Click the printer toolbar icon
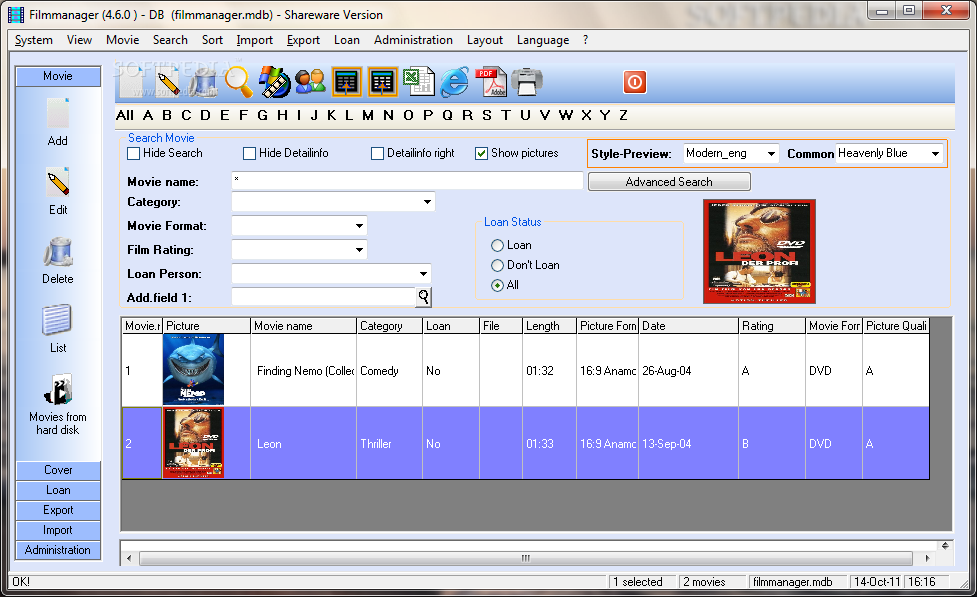The width and height of the screenshot is (977, 597). (x=527, y=82)
